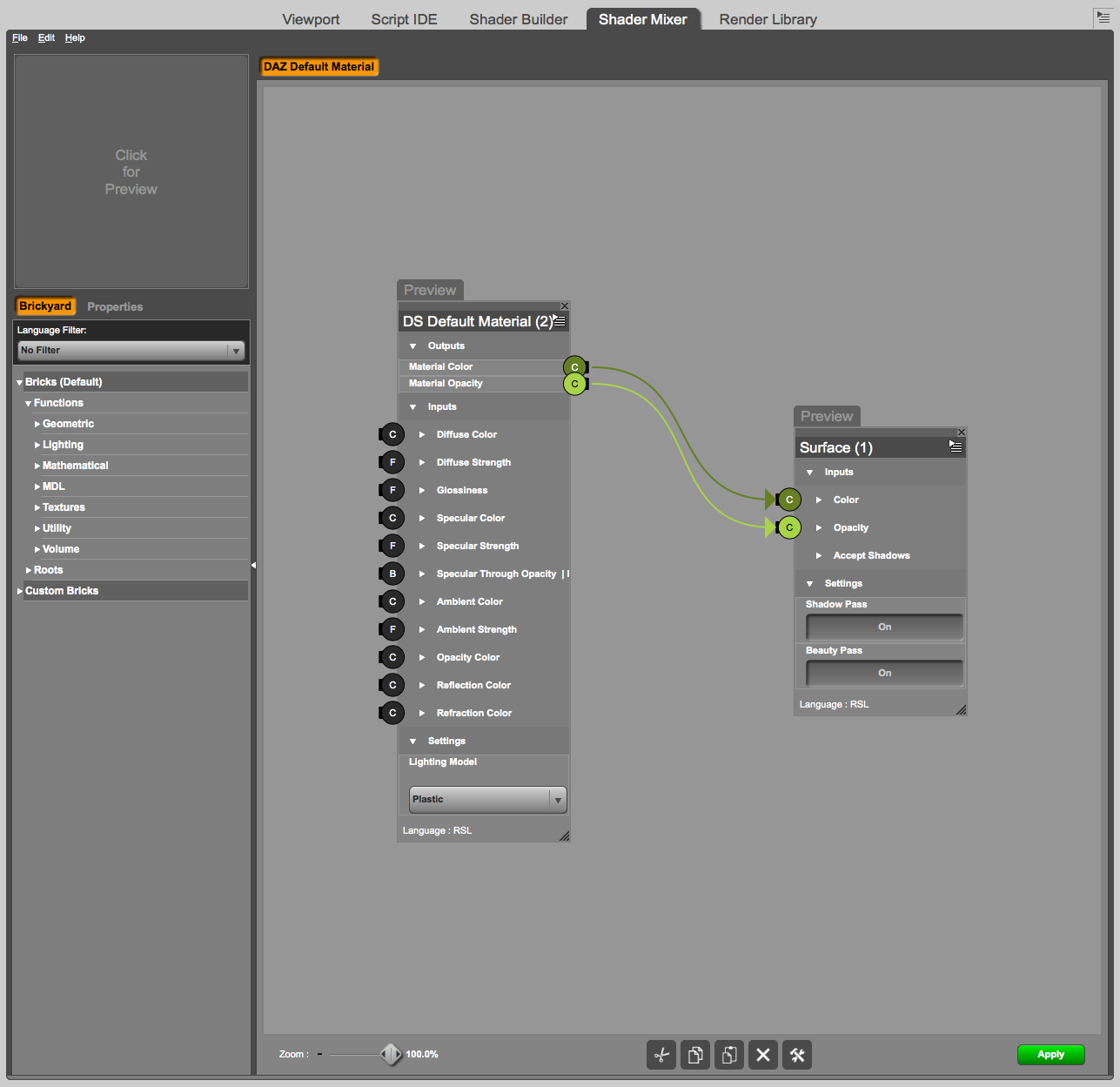Expand the Accept Shadows input
Viewport: 1120px width, 1087px height.
click(819, 555)
